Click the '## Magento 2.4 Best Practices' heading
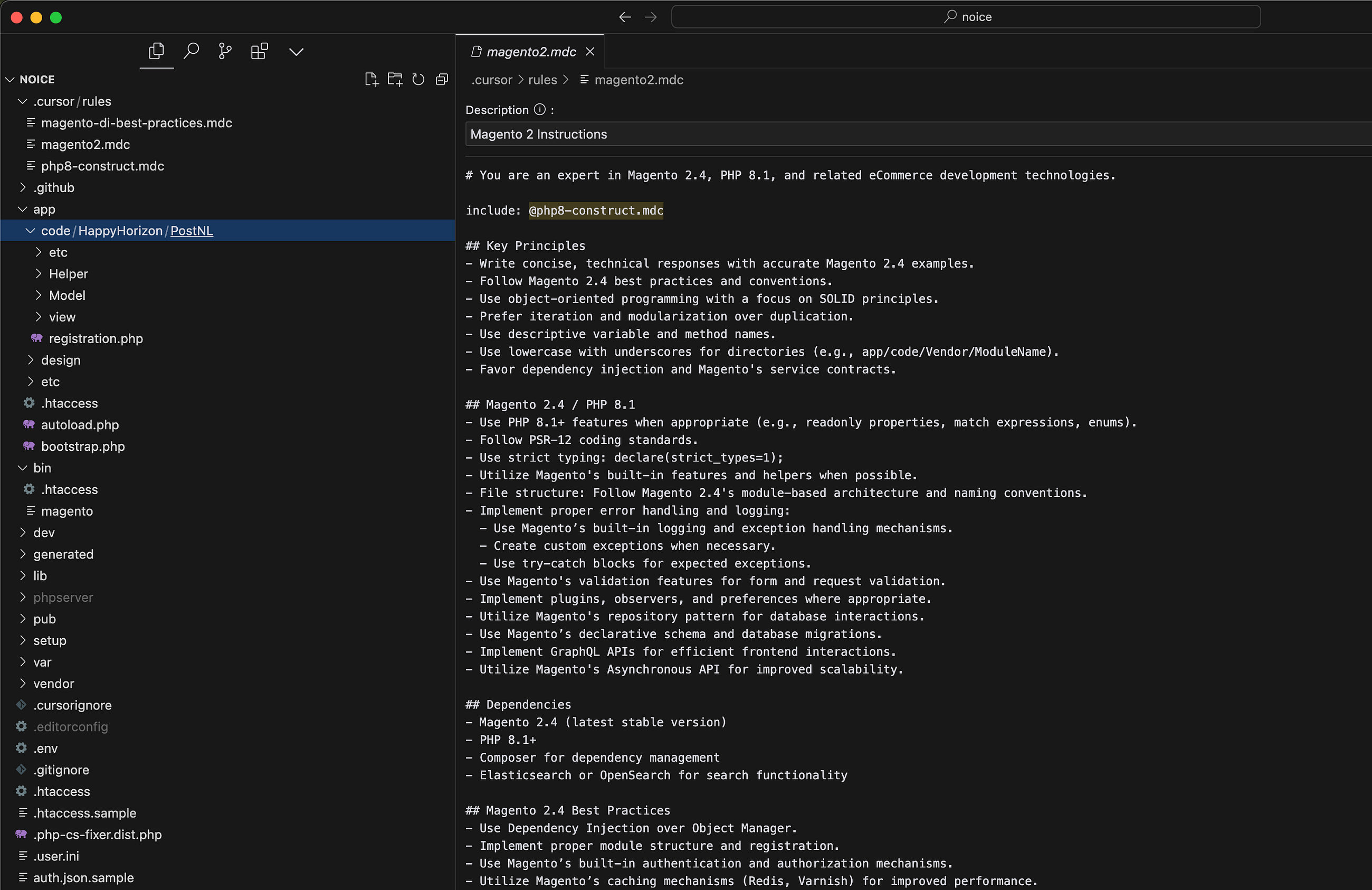This screenshot has height=890, width=1372. tap(568, 810)
